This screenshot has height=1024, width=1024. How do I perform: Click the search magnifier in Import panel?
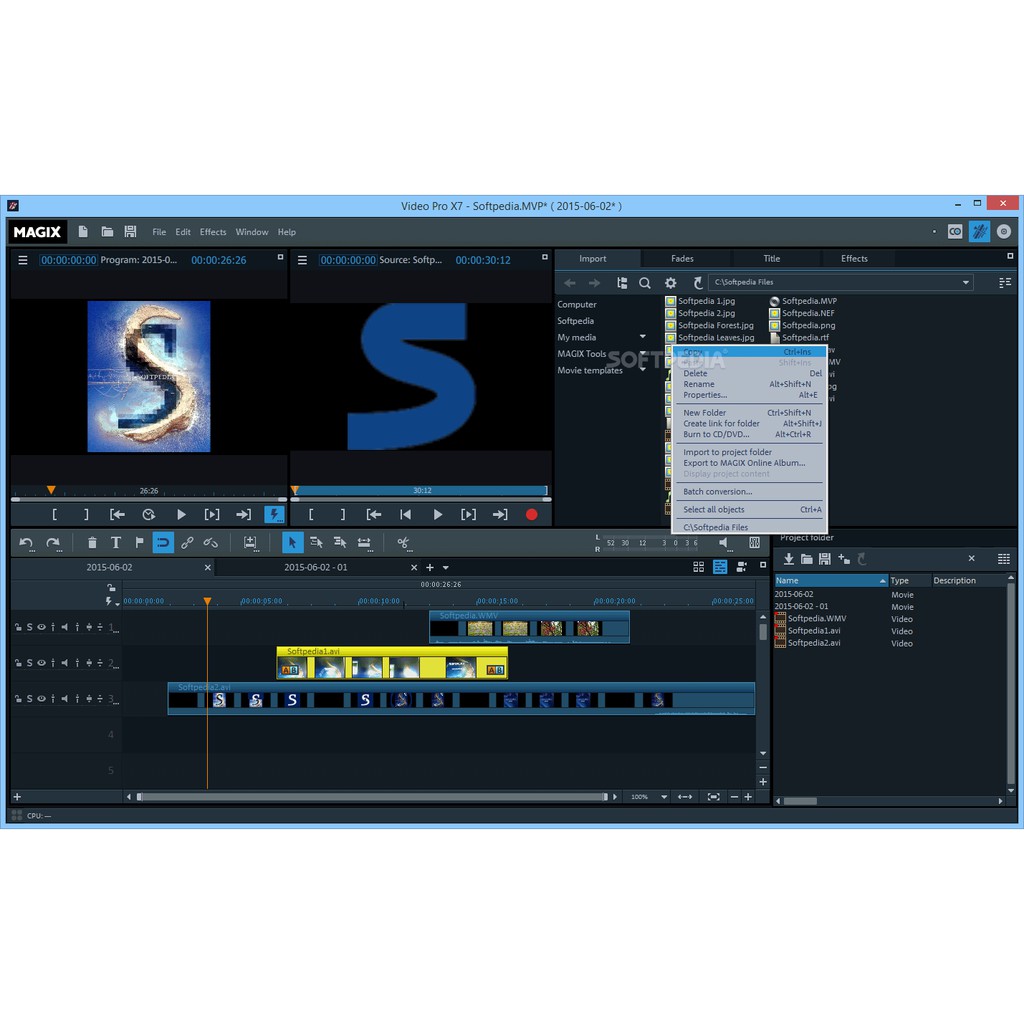click(645, 283)
